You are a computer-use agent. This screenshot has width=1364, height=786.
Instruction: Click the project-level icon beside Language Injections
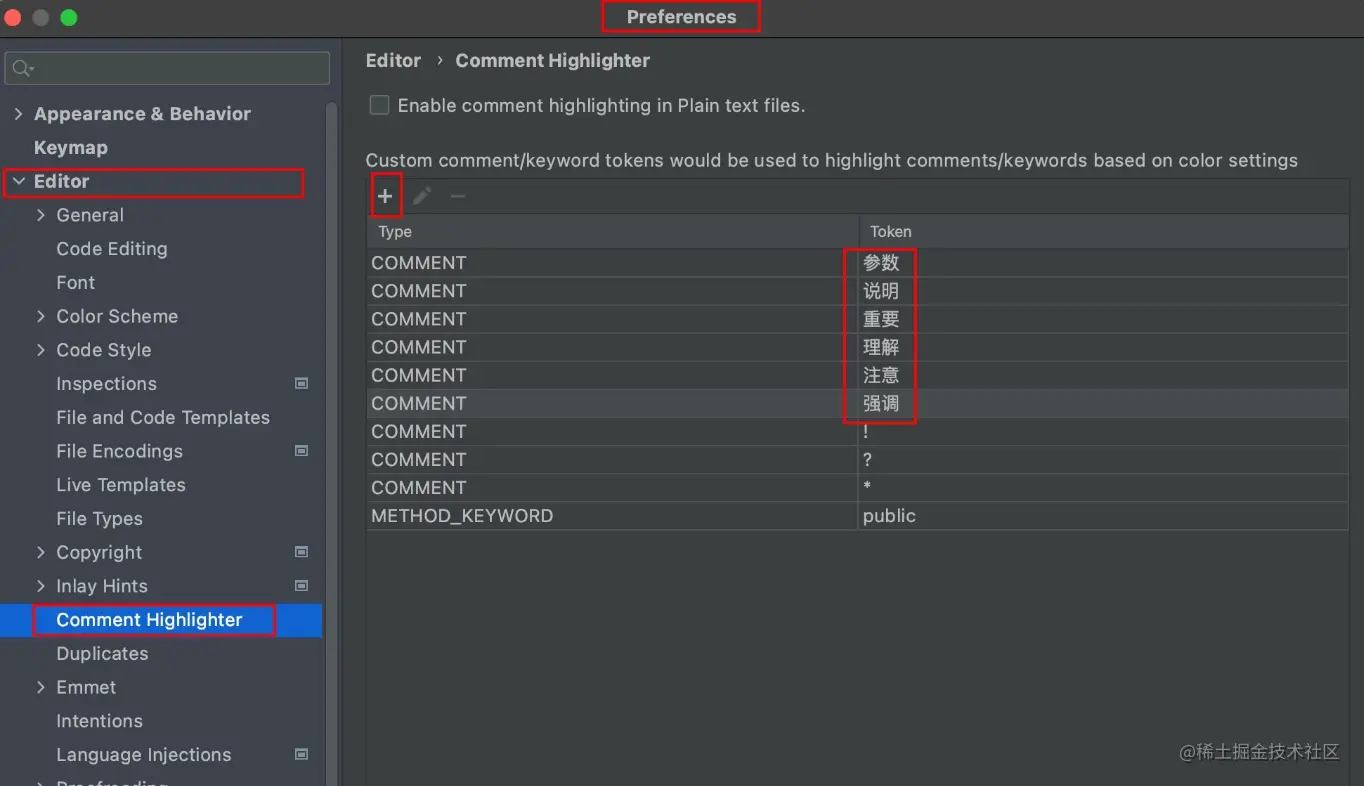[x=301, y=755]
